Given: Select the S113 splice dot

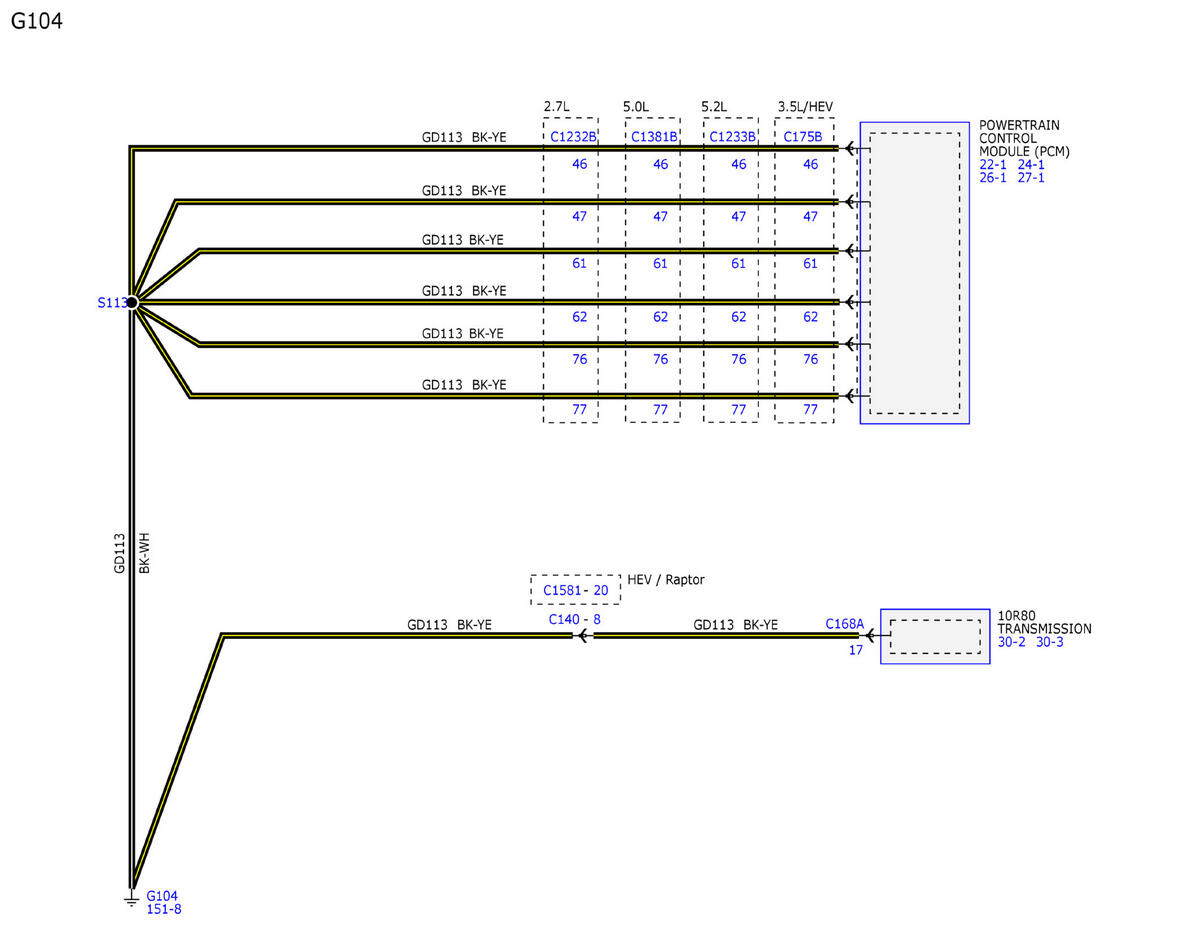Looking at the screenshot, I should [x=132, y=302].
